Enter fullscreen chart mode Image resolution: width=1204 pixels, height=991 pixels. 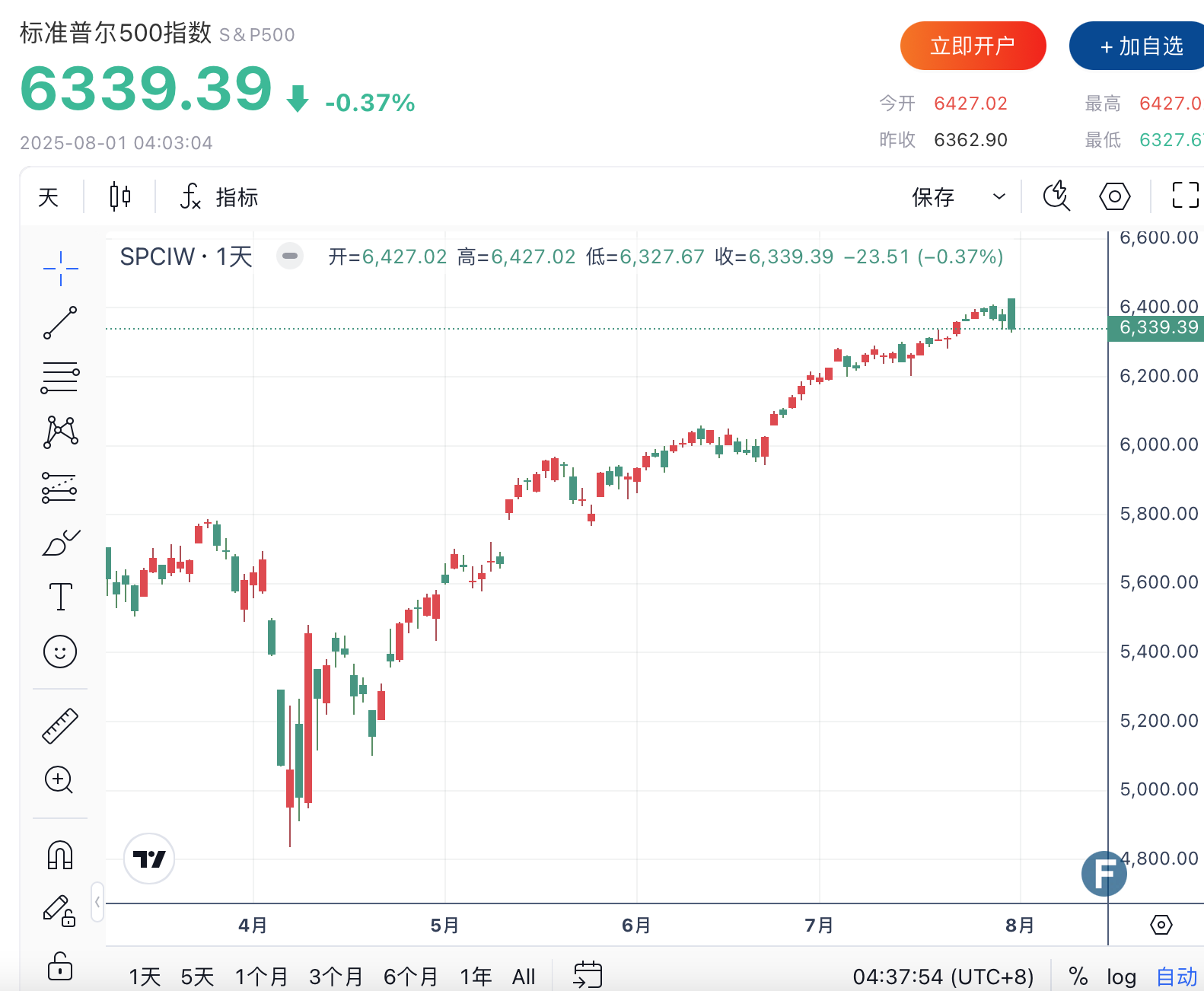click(x=1184, y=196)
